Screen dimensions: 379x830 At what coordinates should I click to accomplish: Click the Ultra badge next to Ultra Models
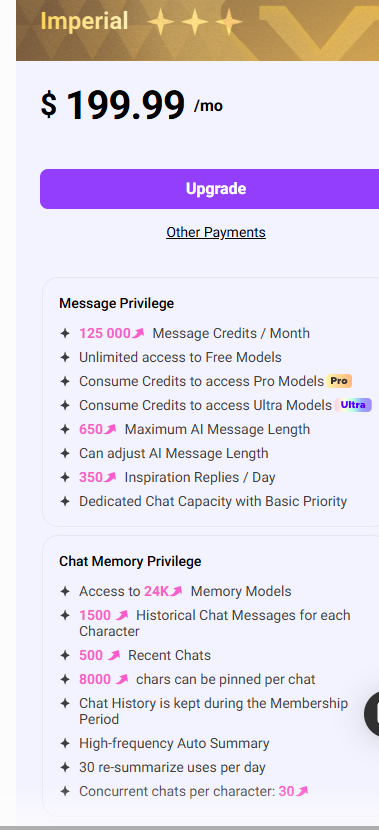coord(353,405)
